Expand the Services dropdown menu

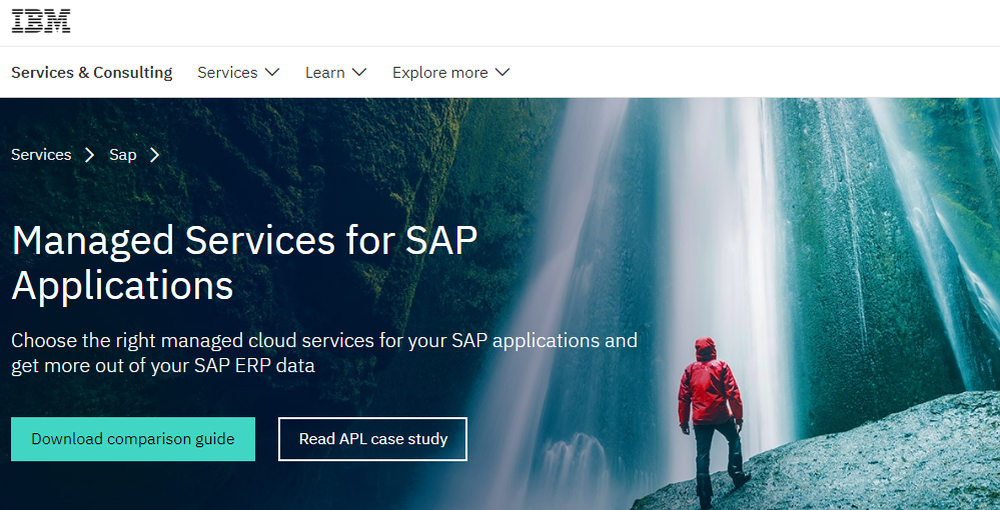click(x=239, y=73)
